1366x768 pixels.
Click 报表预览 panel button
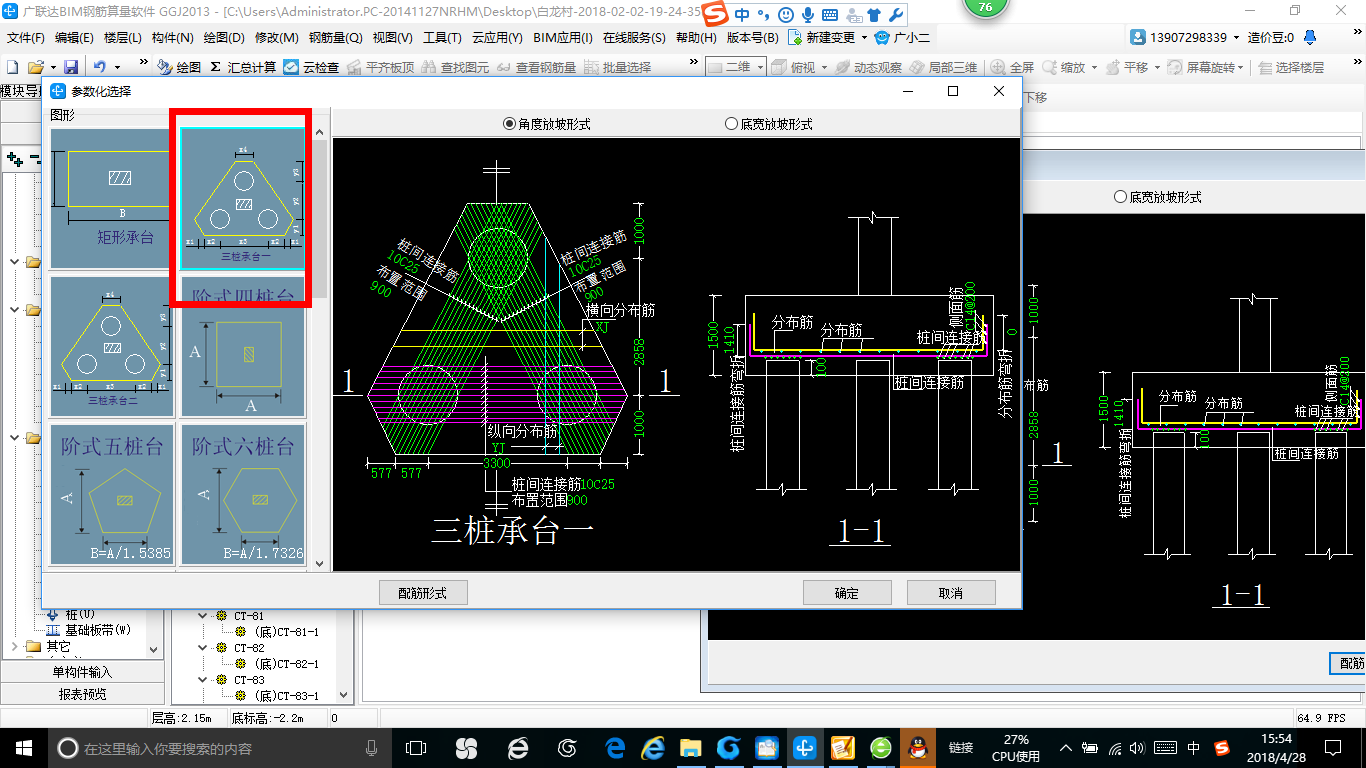click(x=82, y=694)
